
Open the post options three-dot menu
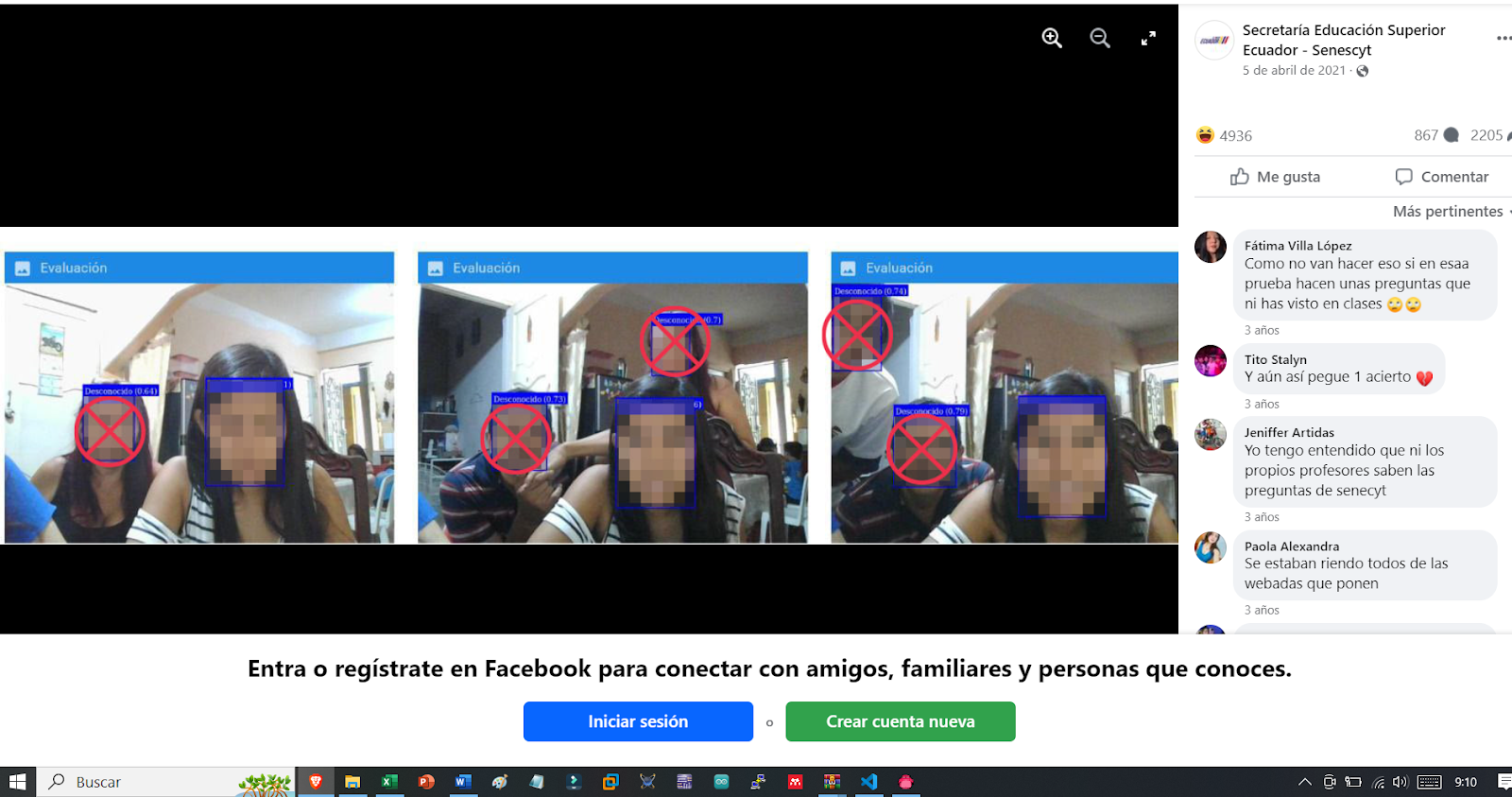click(1503, 39)
